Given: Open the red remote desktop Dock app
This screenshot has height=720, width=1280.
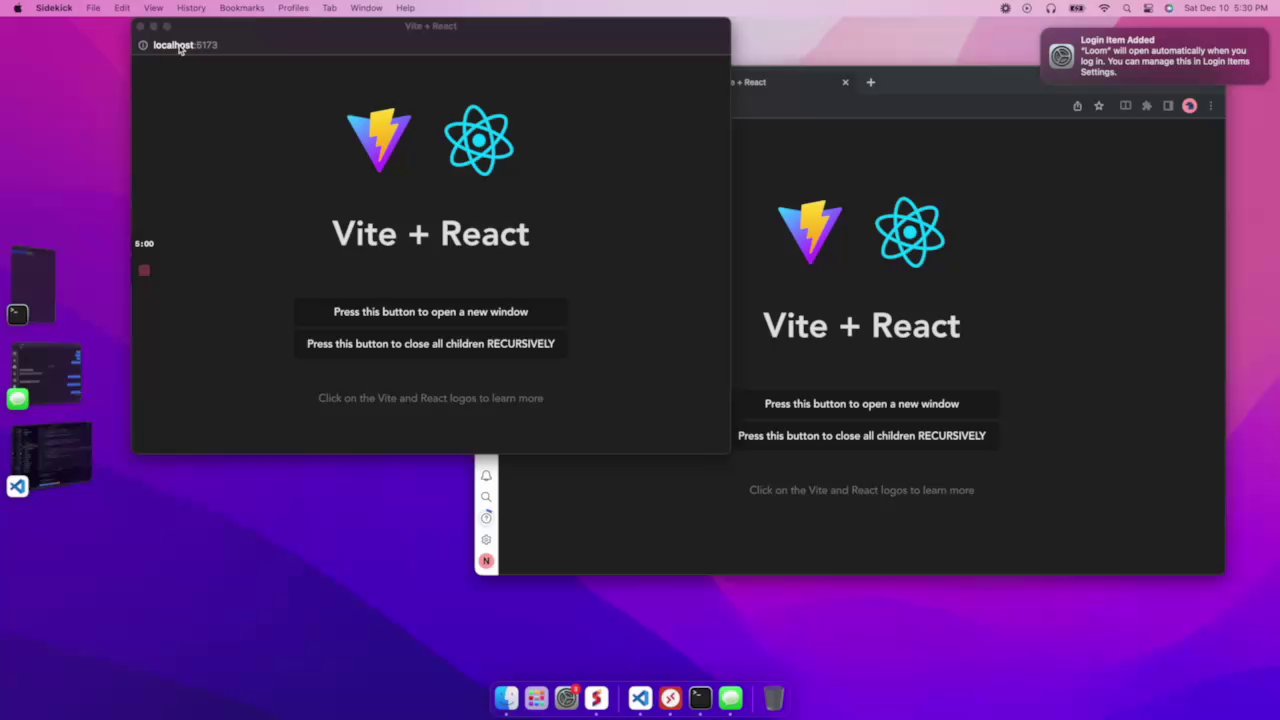Looking at the screenshot, I should (670, 697).
